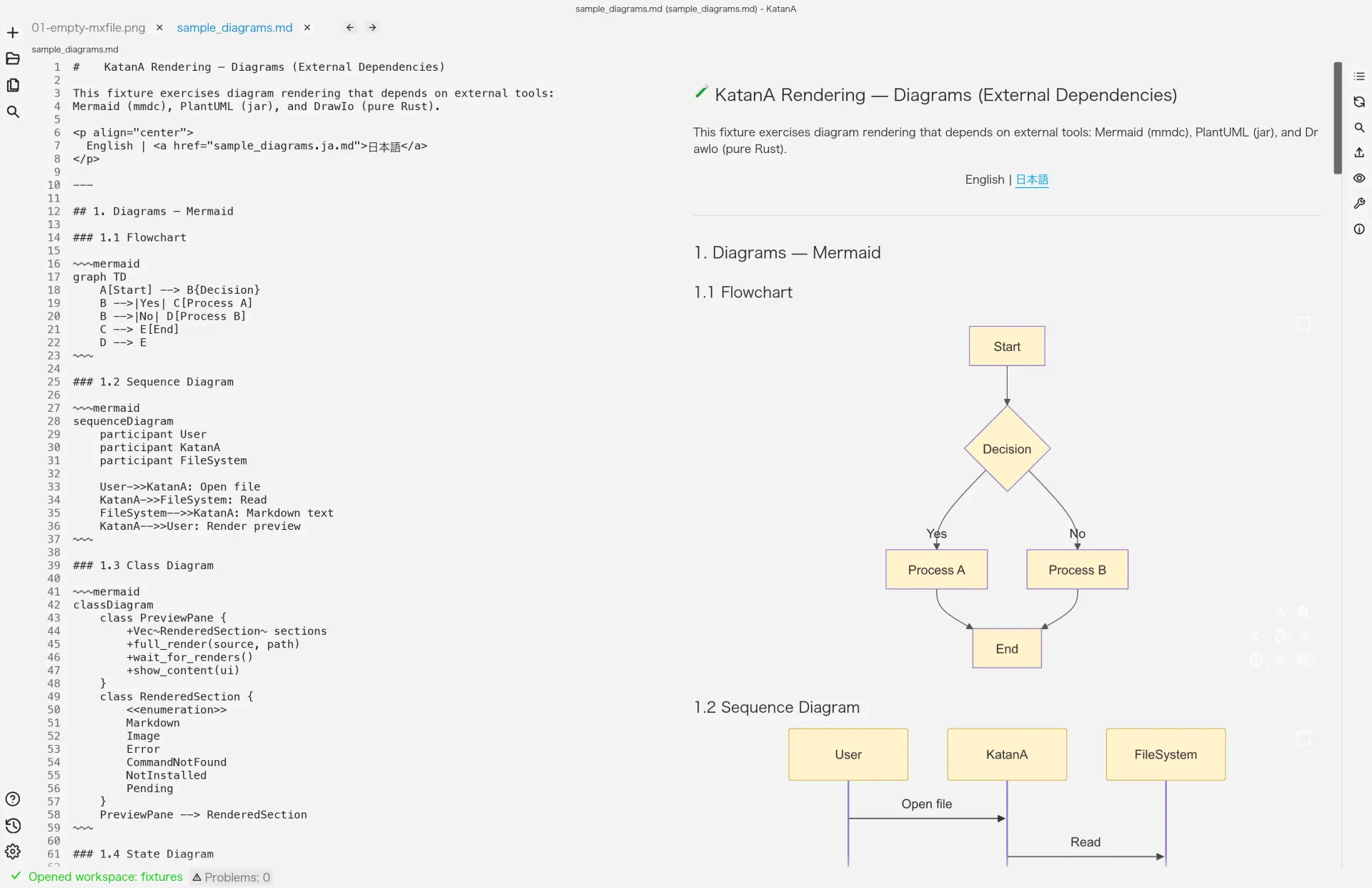Click the Problems: 0 status button
This screenshot has height=888, width=1372.
click(x=232, y=877)
